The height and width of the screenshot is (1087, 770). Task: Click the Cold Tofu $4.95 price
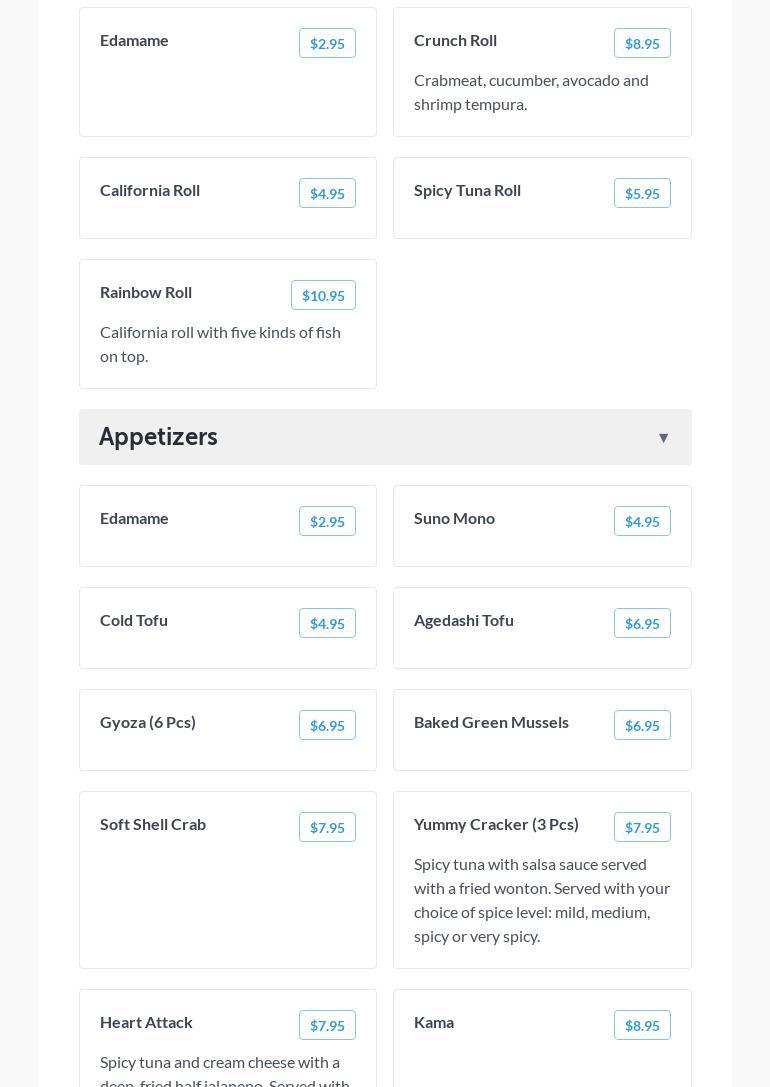tap(327, 623)
